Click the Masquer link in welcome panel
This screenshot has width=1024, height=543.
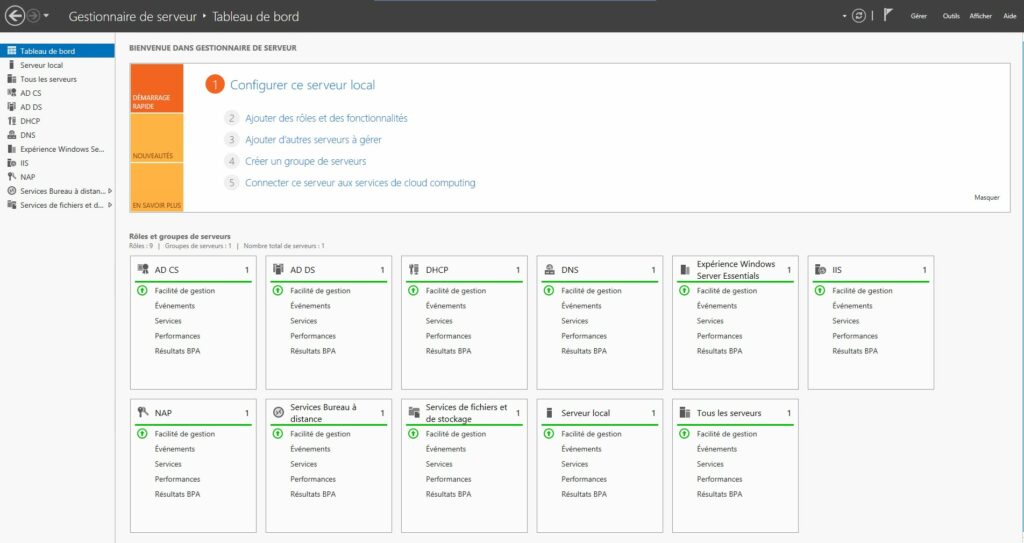[x=986, y=197]
